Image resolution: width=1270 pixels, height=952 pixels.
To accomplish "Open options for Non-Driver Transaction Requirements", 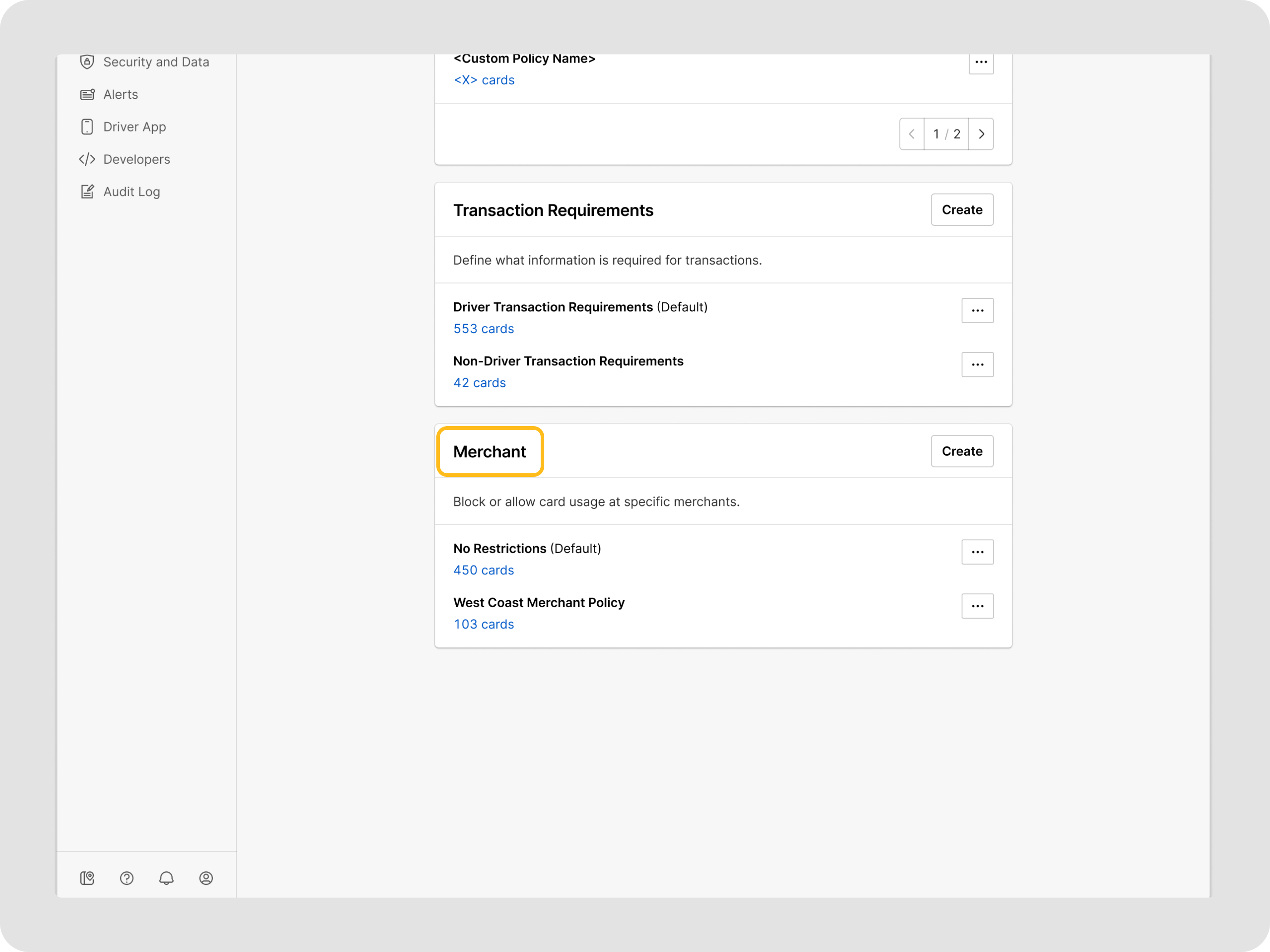I will pos(977,364).
